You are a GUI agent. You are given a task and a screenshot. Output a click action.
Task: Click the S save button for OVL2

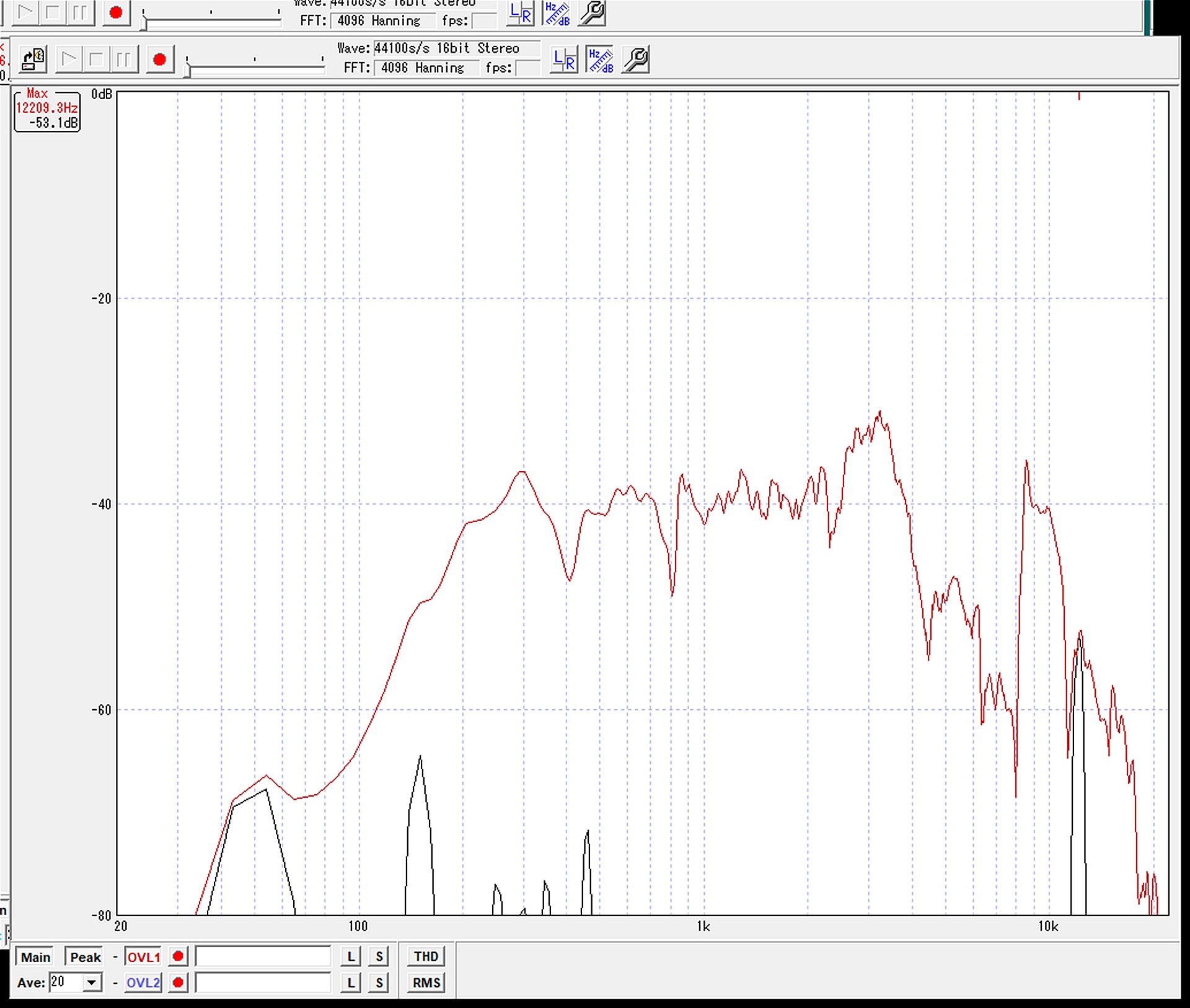click(379, 983)
